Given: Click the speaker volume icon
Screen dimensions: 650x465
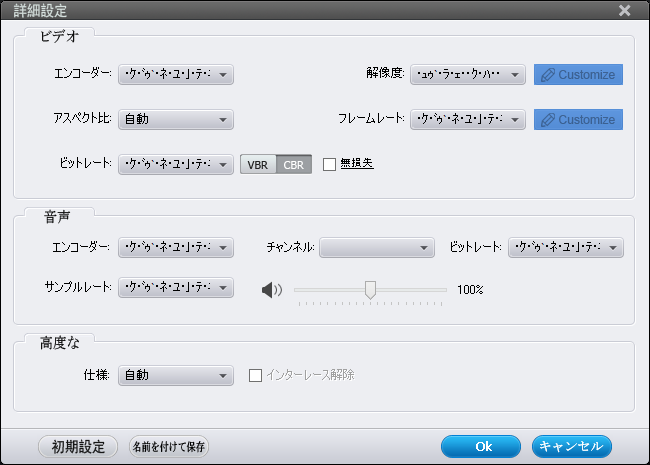Looking at the screenshot, I should (271, 290).
